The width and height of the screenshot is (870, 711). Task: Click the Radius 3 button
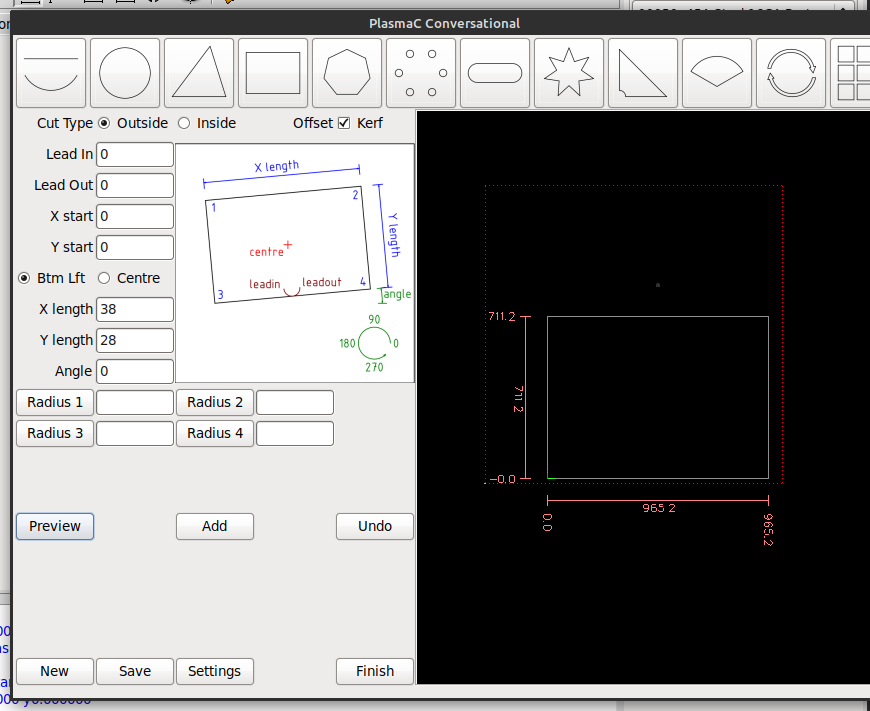pos(55,433)
